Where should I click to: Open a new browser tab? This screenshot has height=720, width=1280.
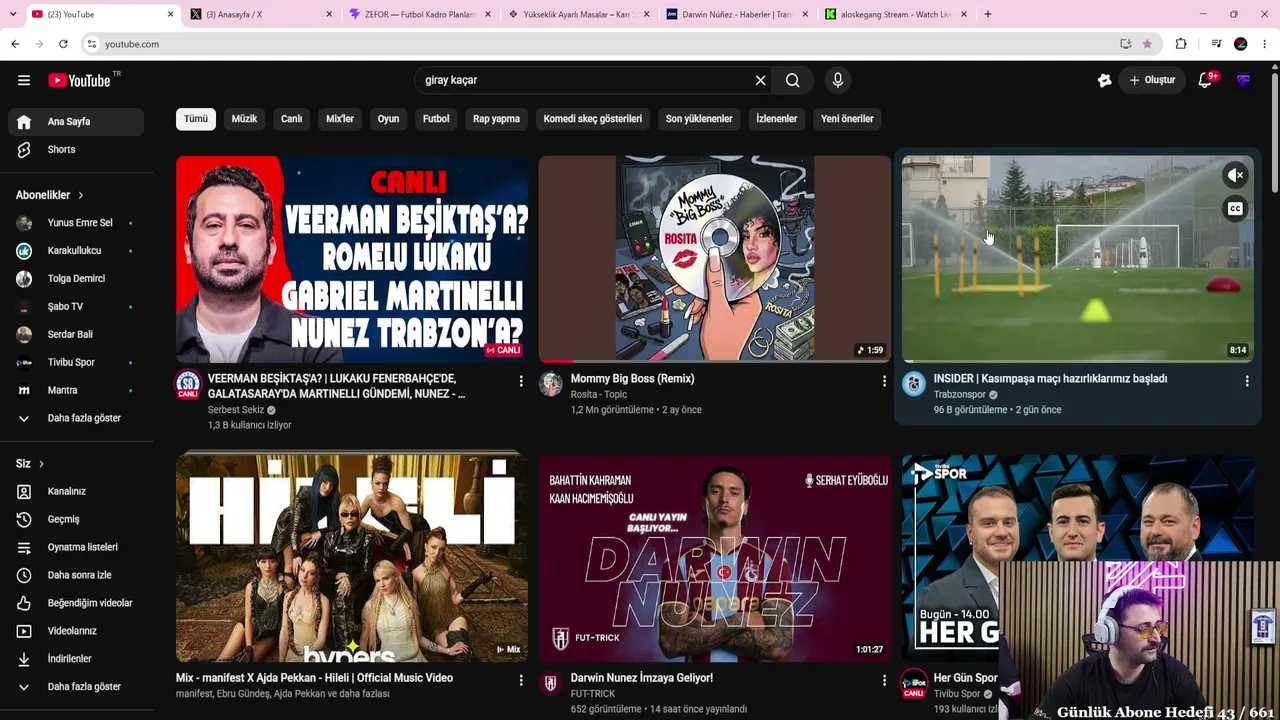988,14
